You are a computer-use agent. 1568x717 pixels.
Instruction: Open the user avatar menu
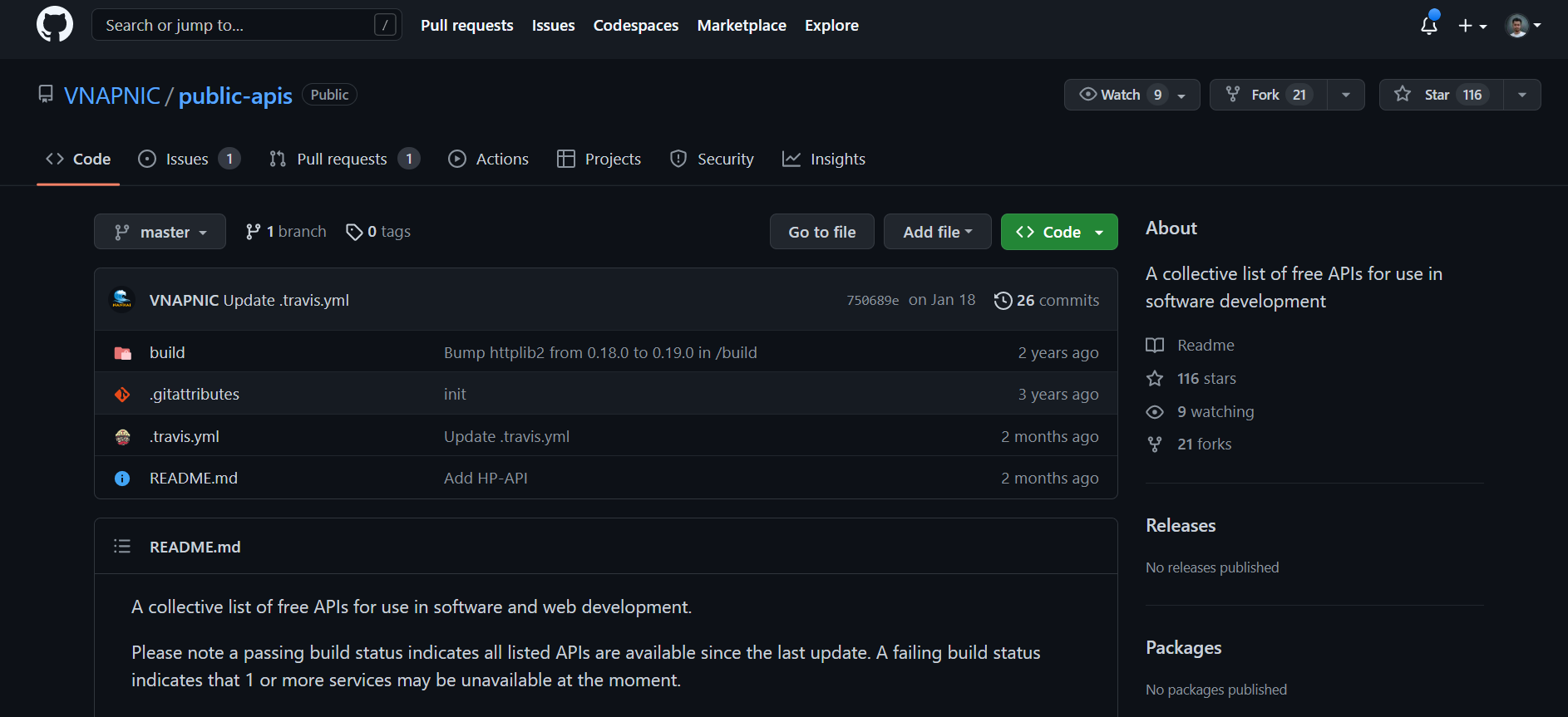[x=1523, y=26]
